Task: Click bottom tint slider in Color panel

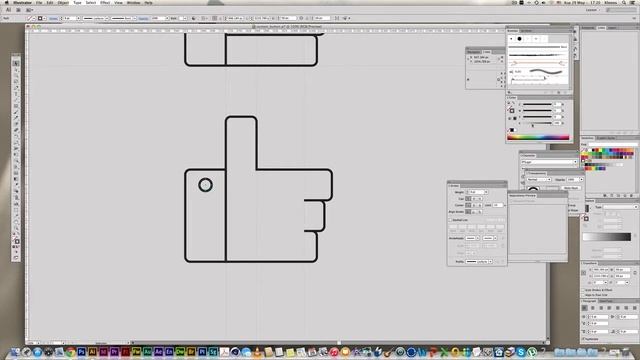Action: click(537, 123)
